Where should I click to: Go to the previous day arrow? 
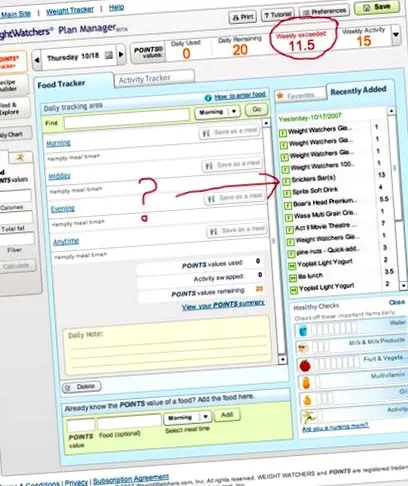click(x=37, y=60)
